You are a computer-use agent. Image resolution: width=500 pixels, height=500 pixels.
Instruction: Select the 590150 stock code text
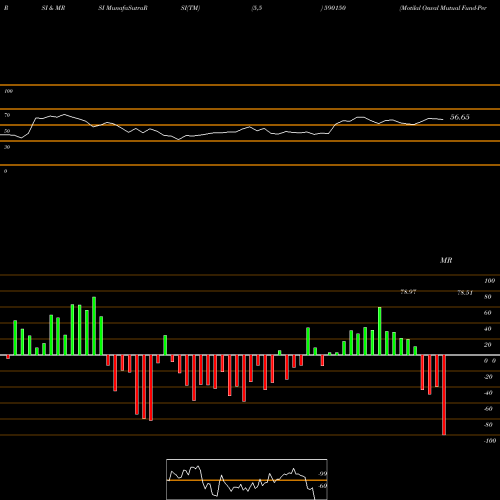click(334, 8)
